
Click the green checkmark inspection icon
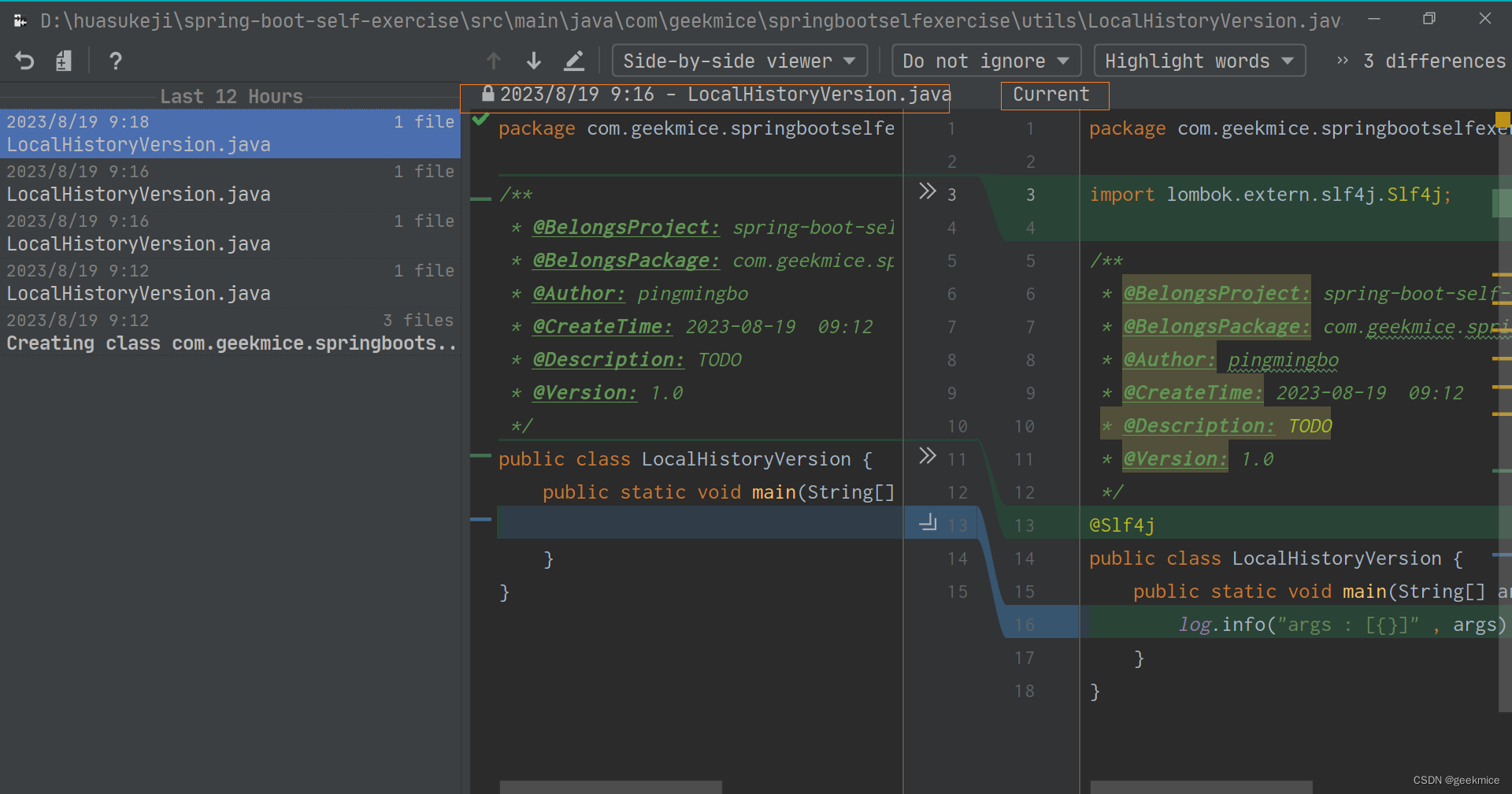point(480,120)
